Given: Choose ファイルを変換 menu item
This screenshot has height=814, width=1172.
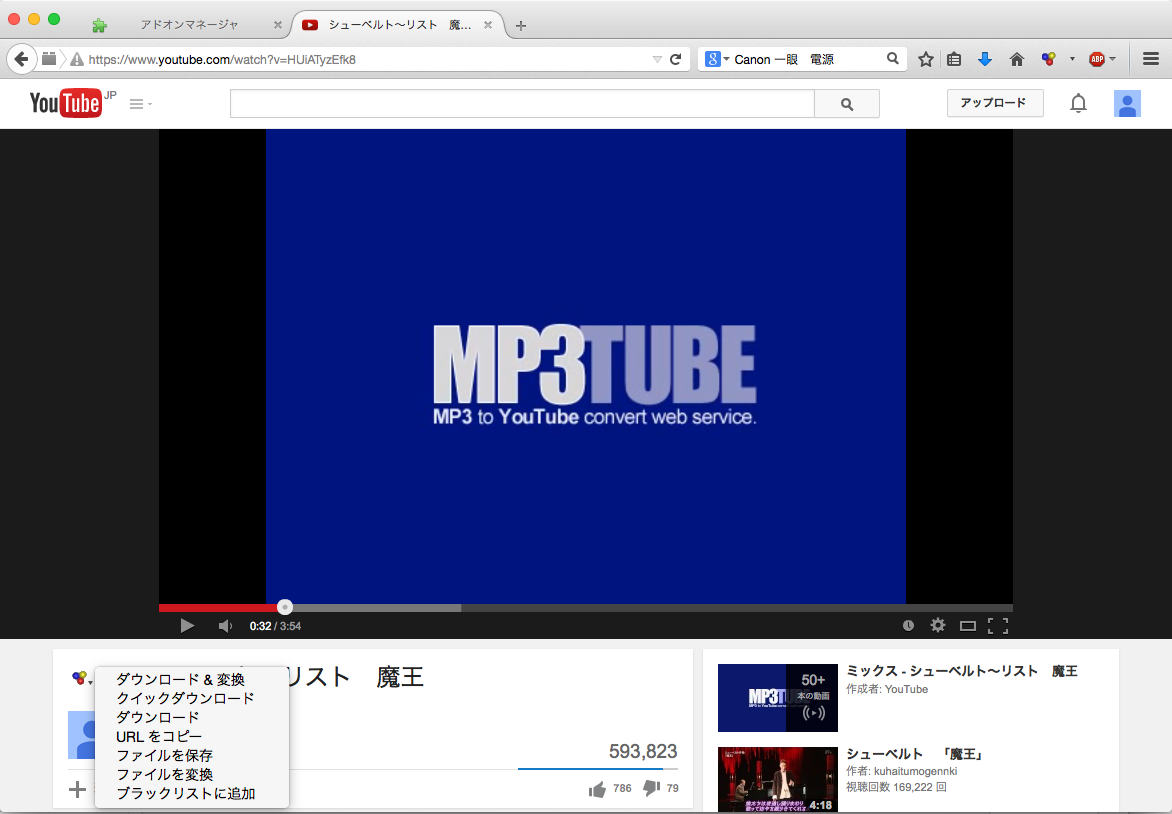Looking at the screenshot, I should pyautogui.click(x=164, y=774).
